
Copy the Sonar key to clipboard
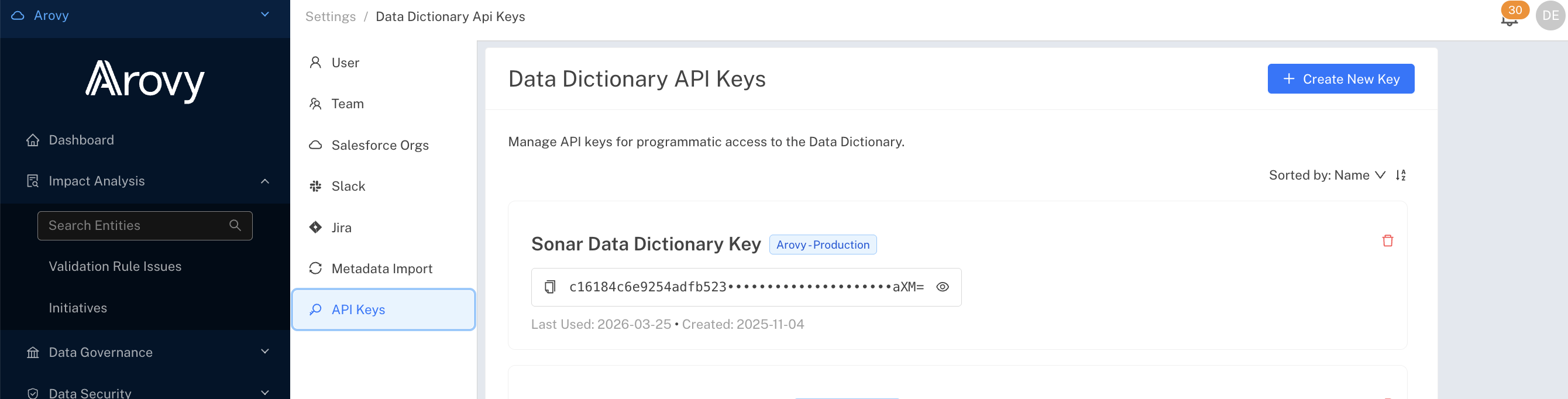coord(549,287)
